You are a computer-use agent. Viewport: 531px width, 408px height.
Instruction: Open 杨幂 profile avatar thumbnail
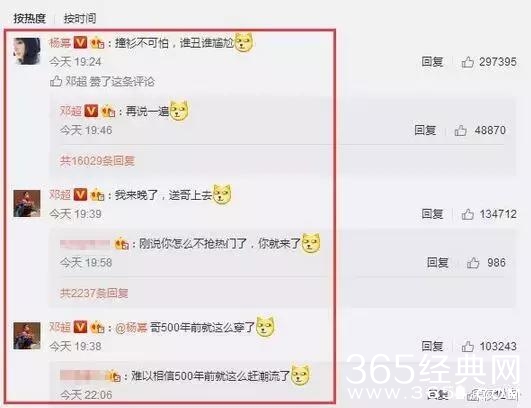pyautogui.click(x=27, y=51)
